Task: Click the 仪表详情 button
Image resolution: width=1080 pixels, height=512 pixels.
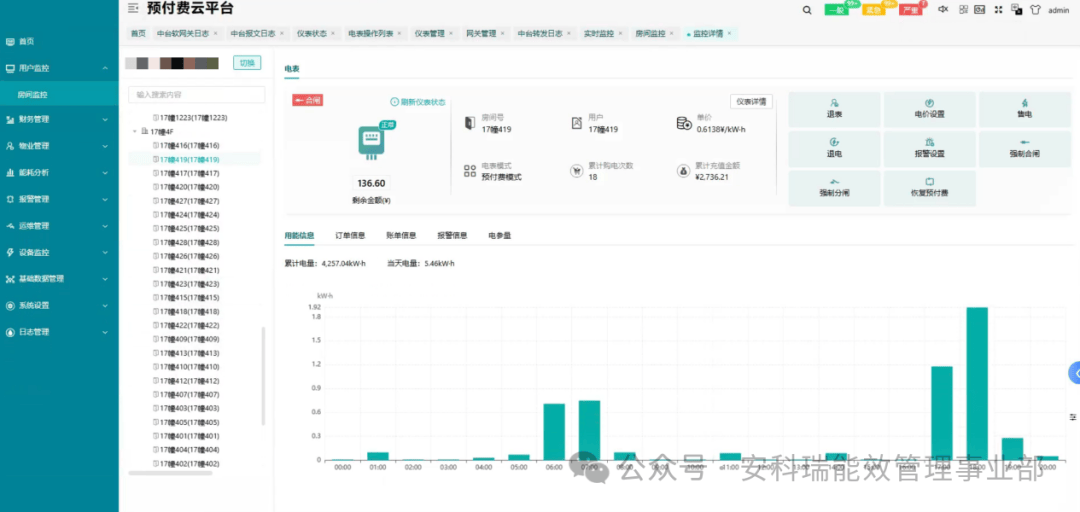Action: click(x=751, y=101)
